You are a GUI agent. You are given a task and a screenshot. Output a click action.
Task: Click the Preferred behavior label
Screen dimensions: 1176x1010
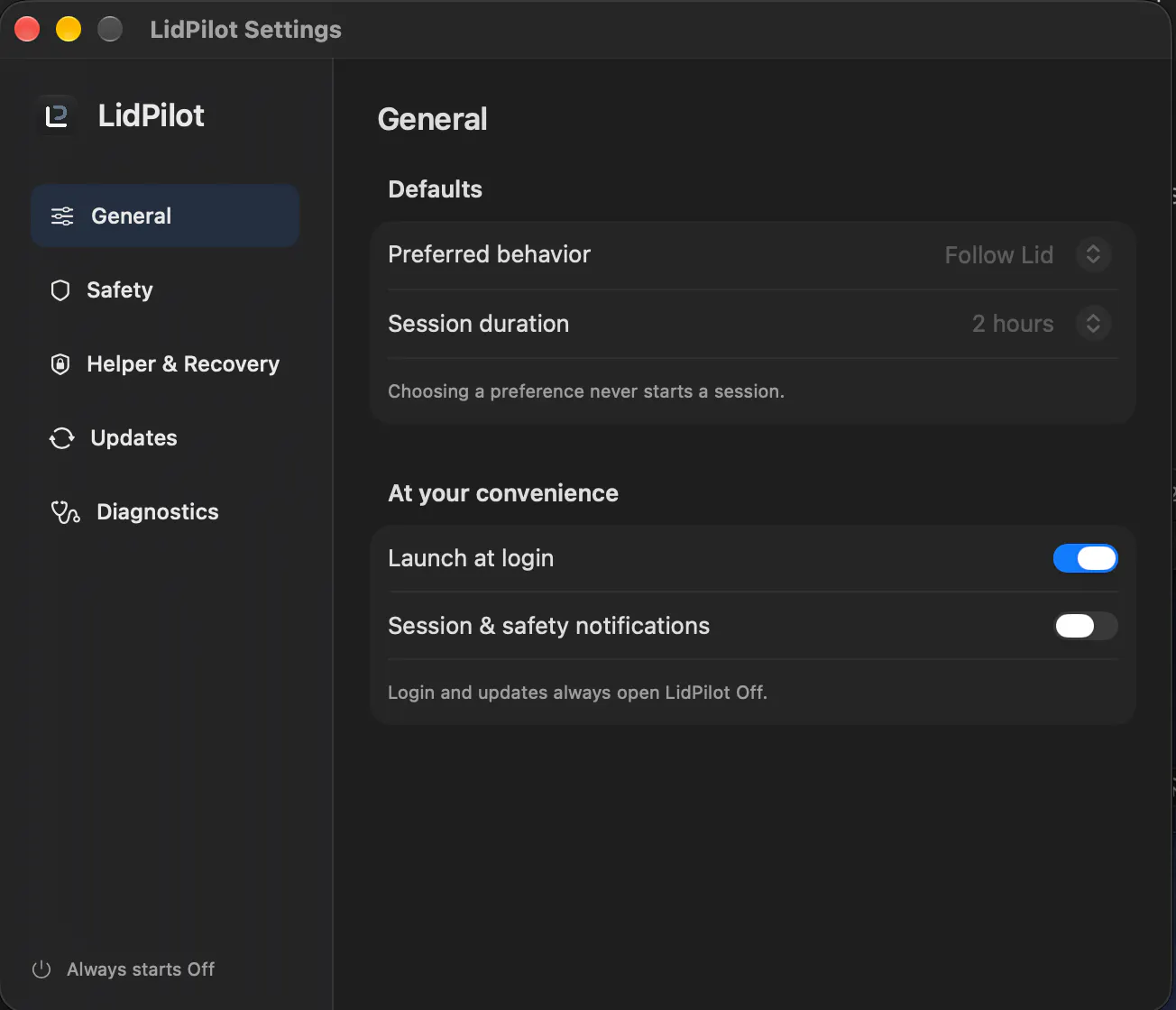coord(489,254)
